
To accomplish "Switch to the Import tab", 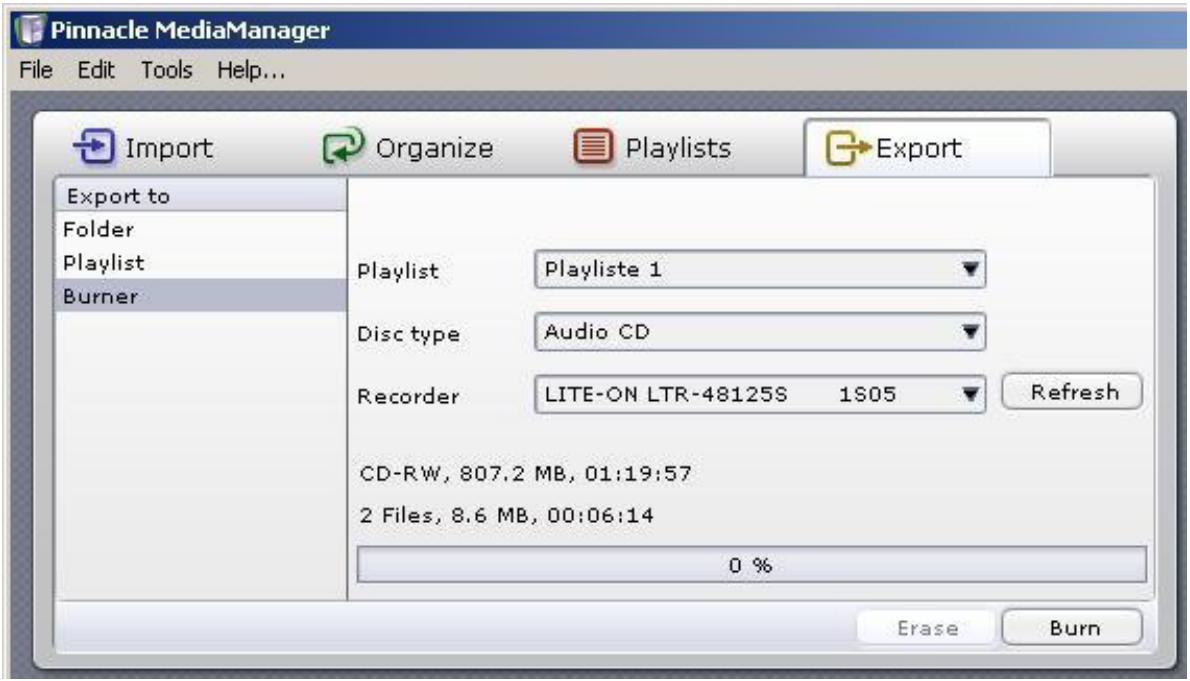I will click(x=144, y=147).
